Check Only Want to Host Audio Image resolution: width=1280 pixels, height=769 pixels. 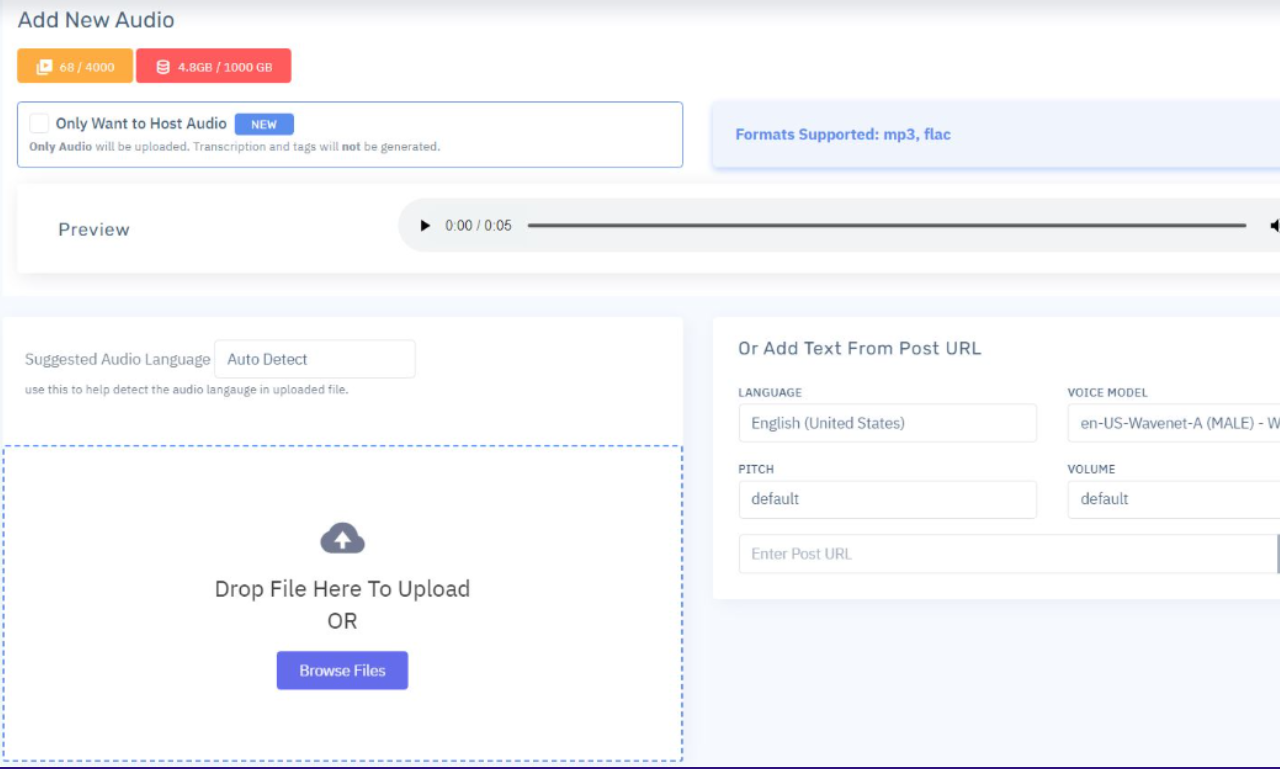tap(39, 123)
